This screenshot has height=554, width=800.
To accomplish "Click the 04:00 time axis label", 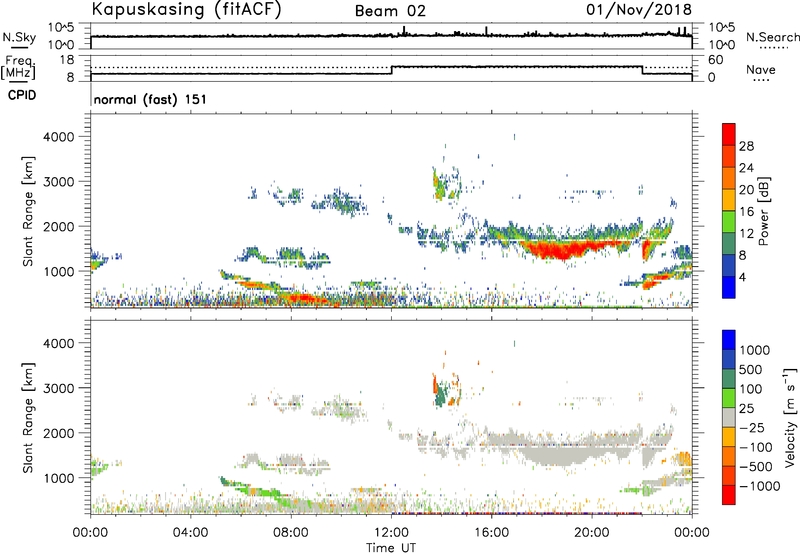I will [x=190, y=533].
